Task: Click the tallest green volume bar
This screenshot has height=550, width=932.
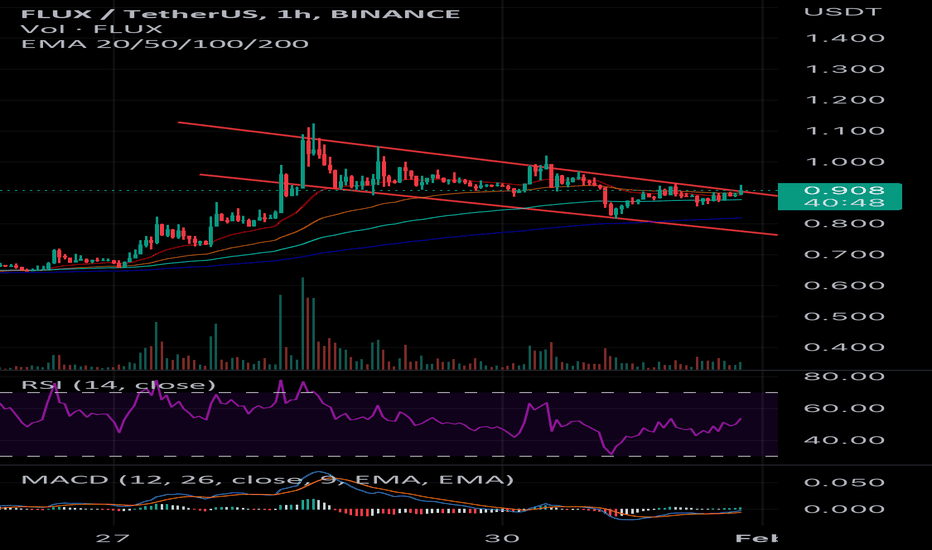Action: 303,324
